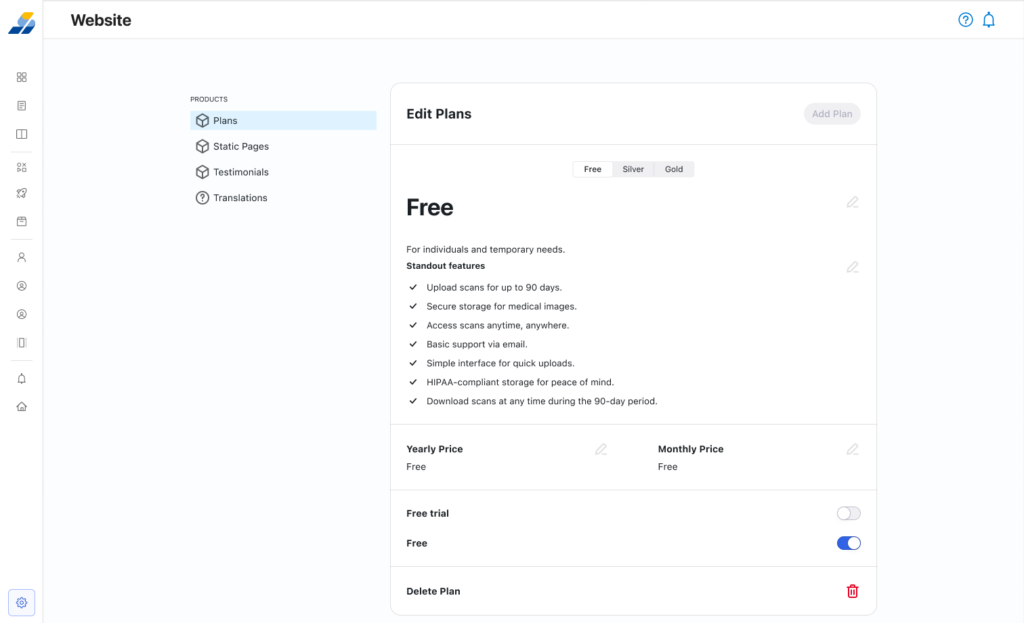Screen dimensions: 1024x623
Task: Click the dashboard grid icon in sidebar
Action: [x=22, y=77]
